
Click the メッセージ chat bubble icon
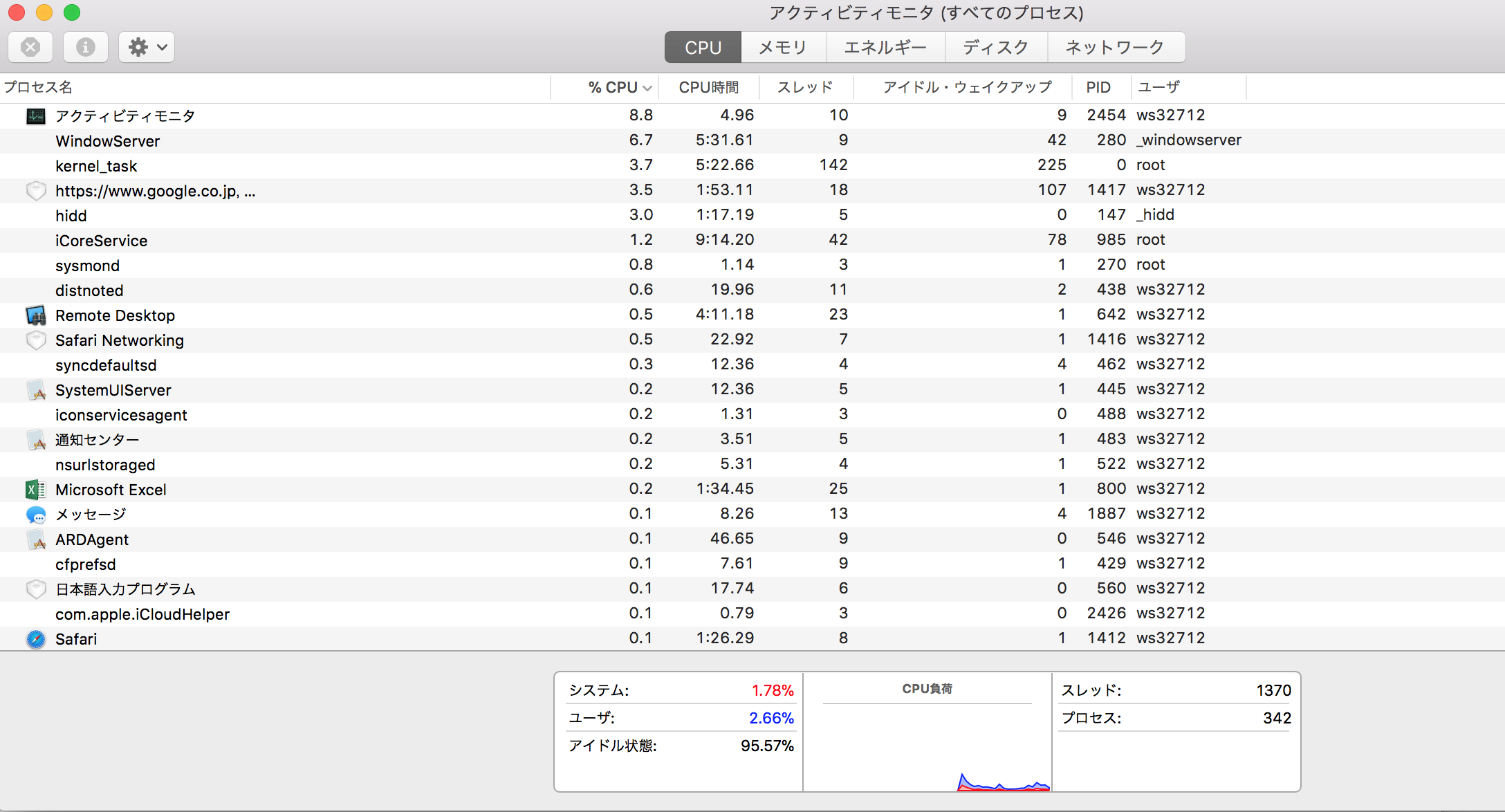pos(36,515)
